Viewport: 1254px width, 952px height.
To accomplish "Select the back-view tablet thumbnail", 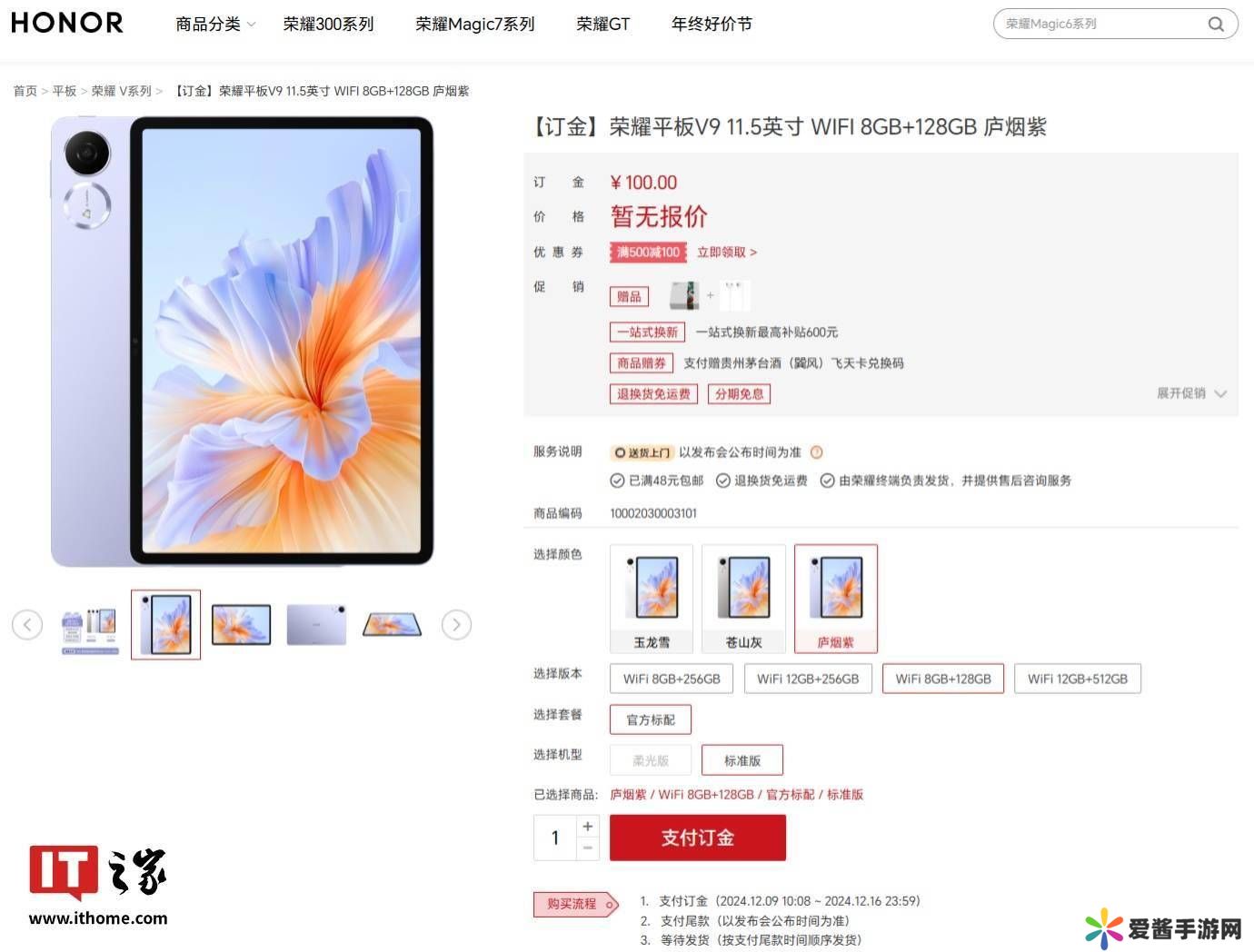I will (x=316, y=624).
